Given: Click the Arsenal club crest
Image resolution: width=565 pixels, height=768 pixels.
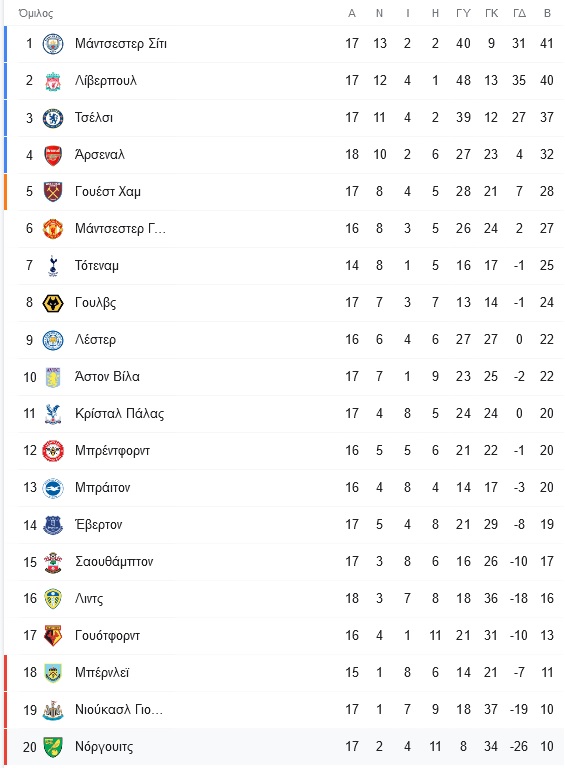Looking at the screenshot, I should 53,155.
